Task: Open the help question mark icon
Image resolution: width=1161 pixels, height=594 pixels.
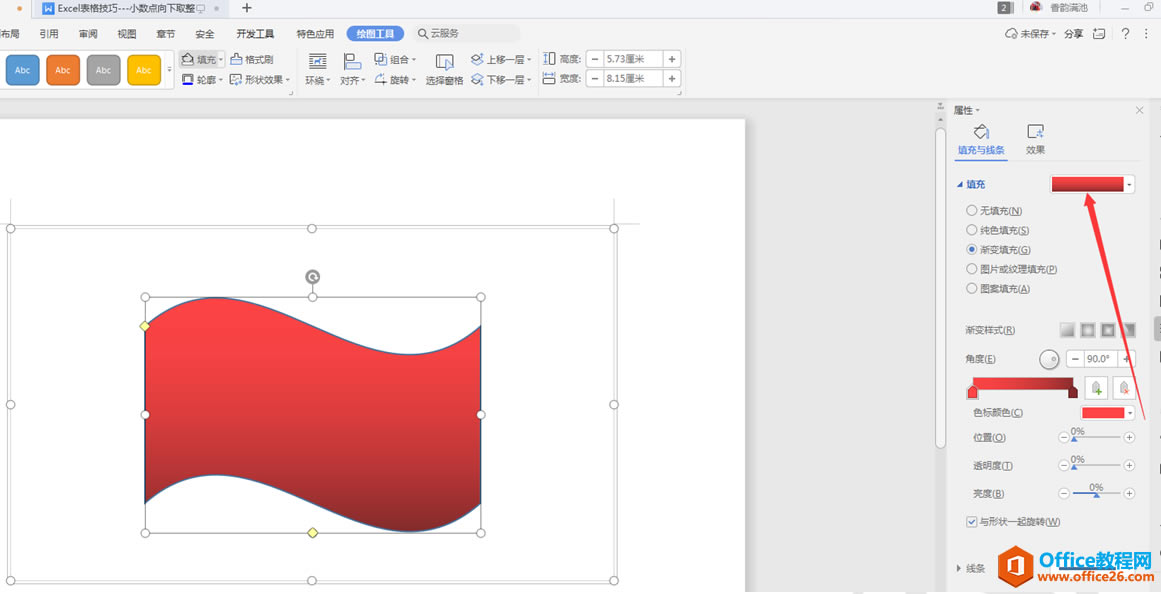Action: click(x=1125, y=33)
